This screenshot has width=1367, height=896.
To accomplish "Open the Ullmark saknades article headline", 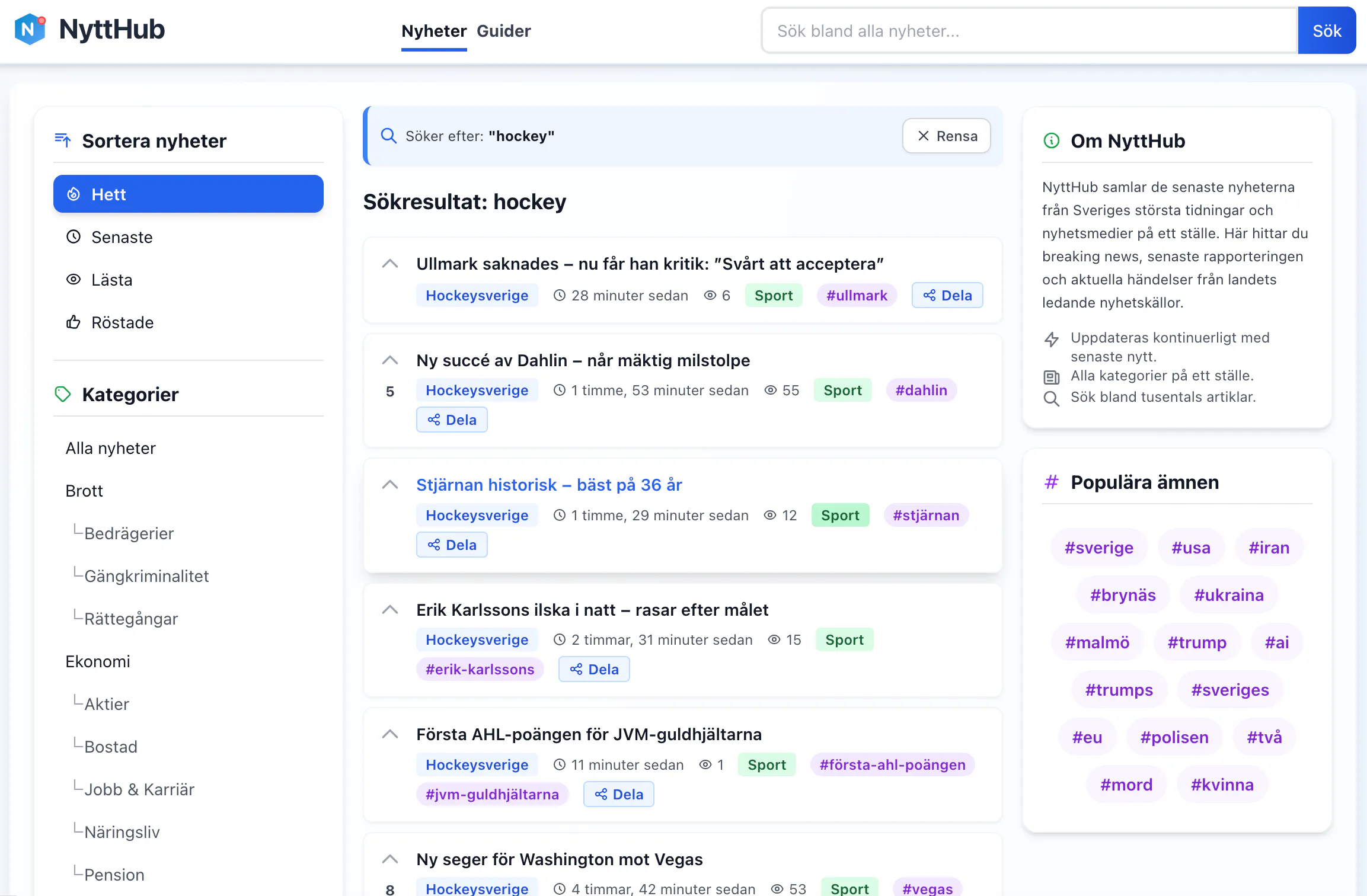I will 650,264.
